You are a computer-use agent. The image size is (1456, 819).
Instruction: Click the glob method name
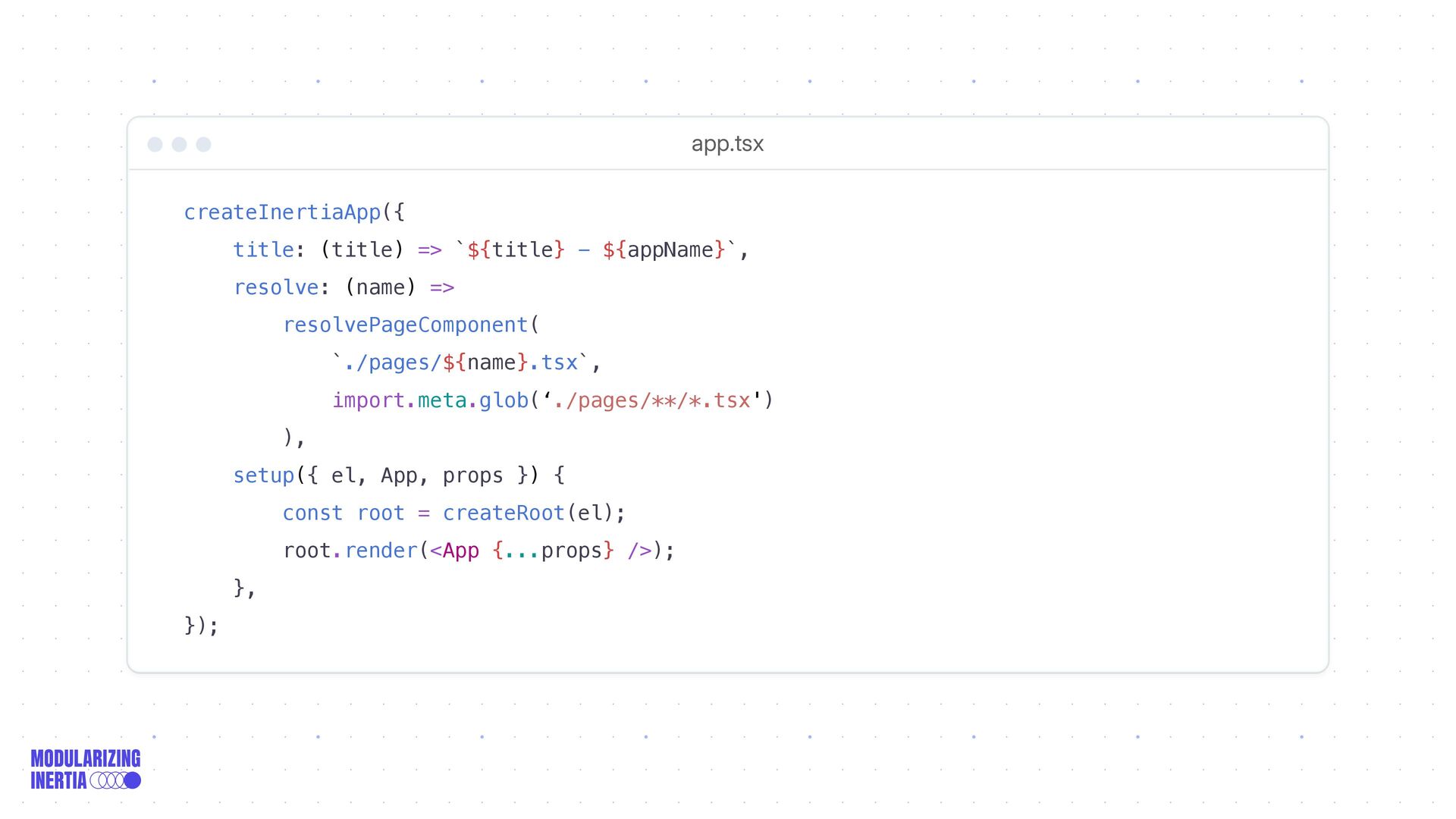[503, 400]
